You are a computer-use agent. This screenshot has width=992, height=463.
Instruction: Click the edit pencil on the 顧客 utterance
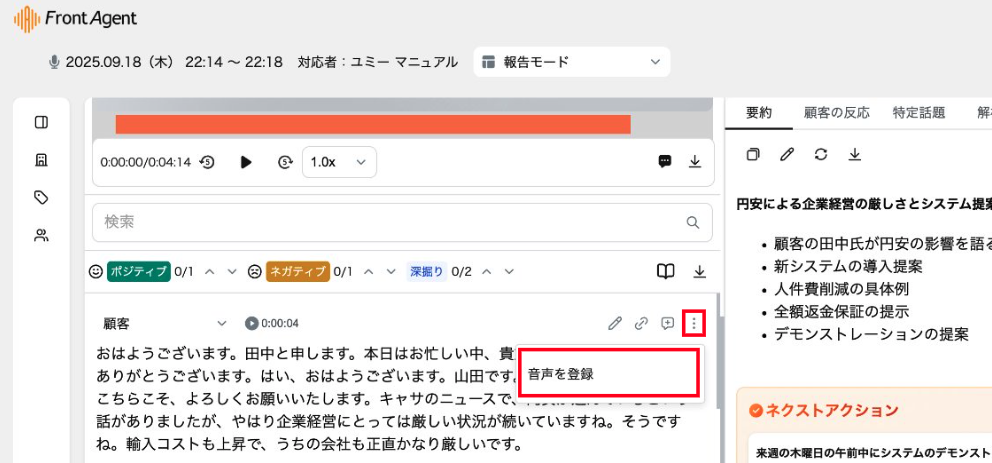click(x=615, y=323)
